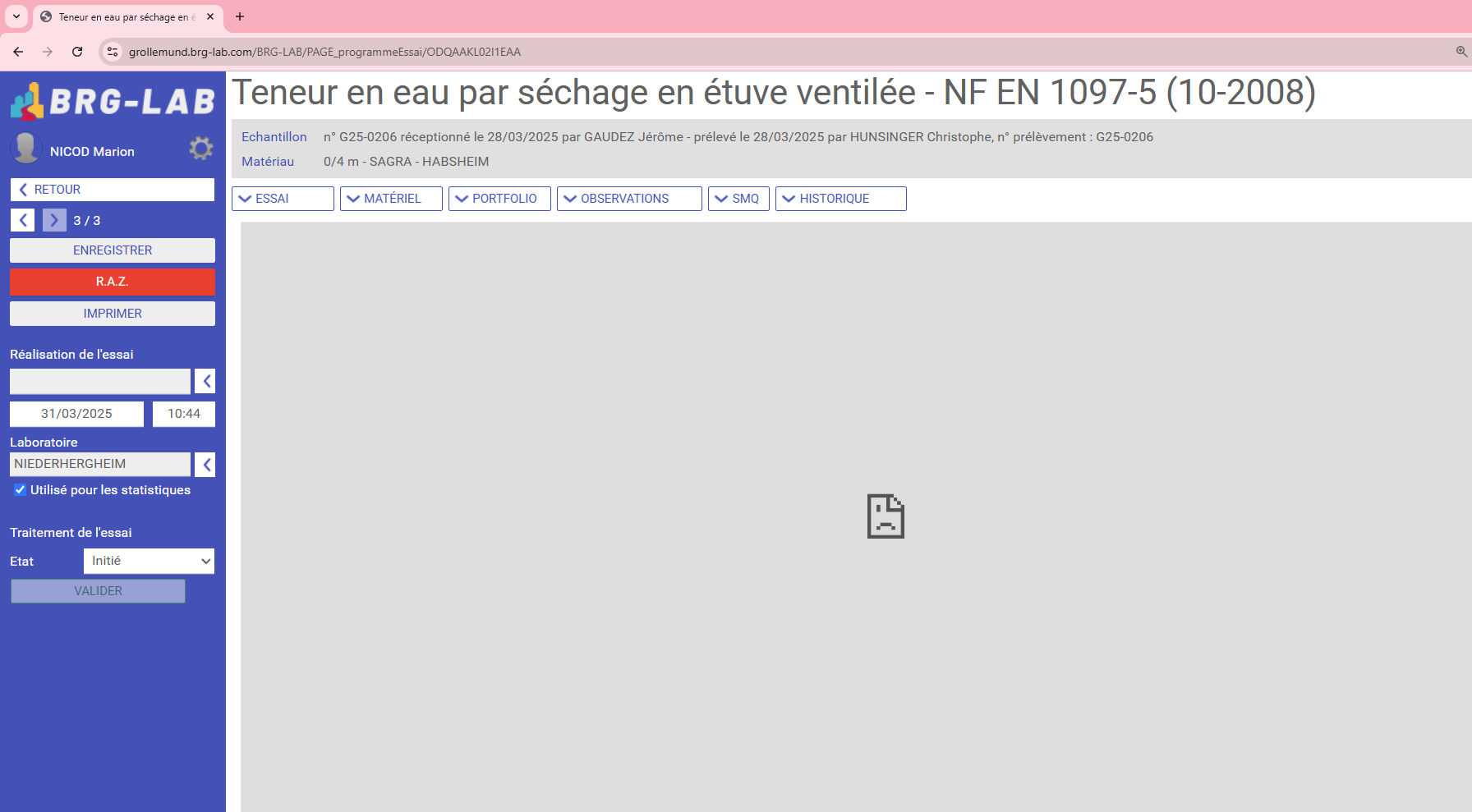Open the settings gear icon
This screenshot has height=812, width=1472.
200,149
